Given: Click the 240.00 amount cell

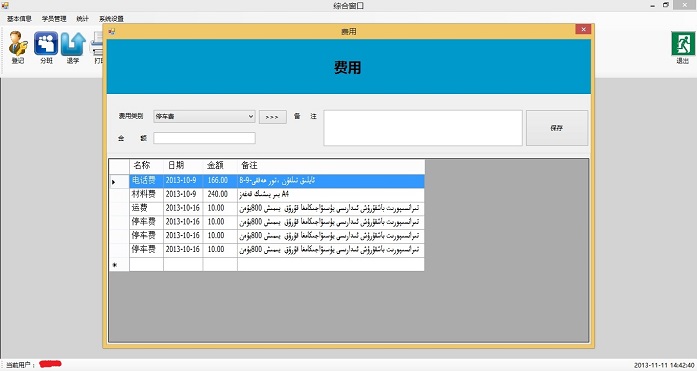Looking at the screenshot, I should point(220,195).
